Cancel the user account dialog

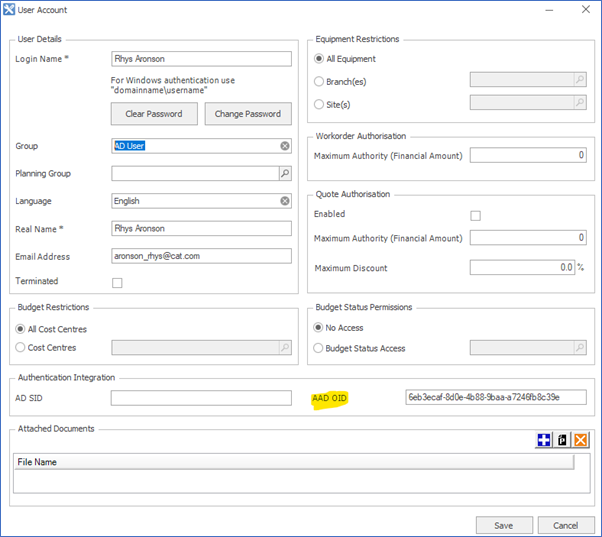pos(566,525)
